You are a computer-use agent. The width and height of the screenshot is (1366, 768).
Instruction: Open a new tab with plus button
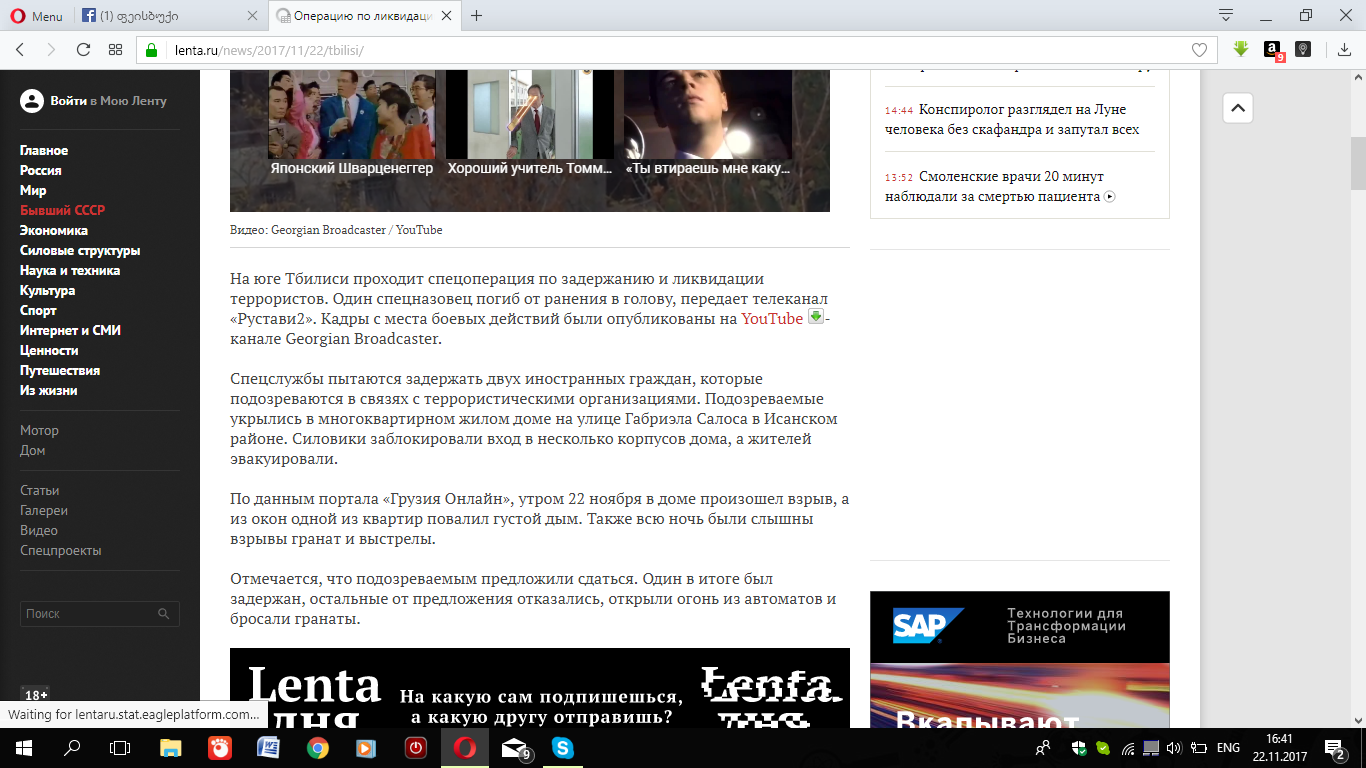[477, 16]
